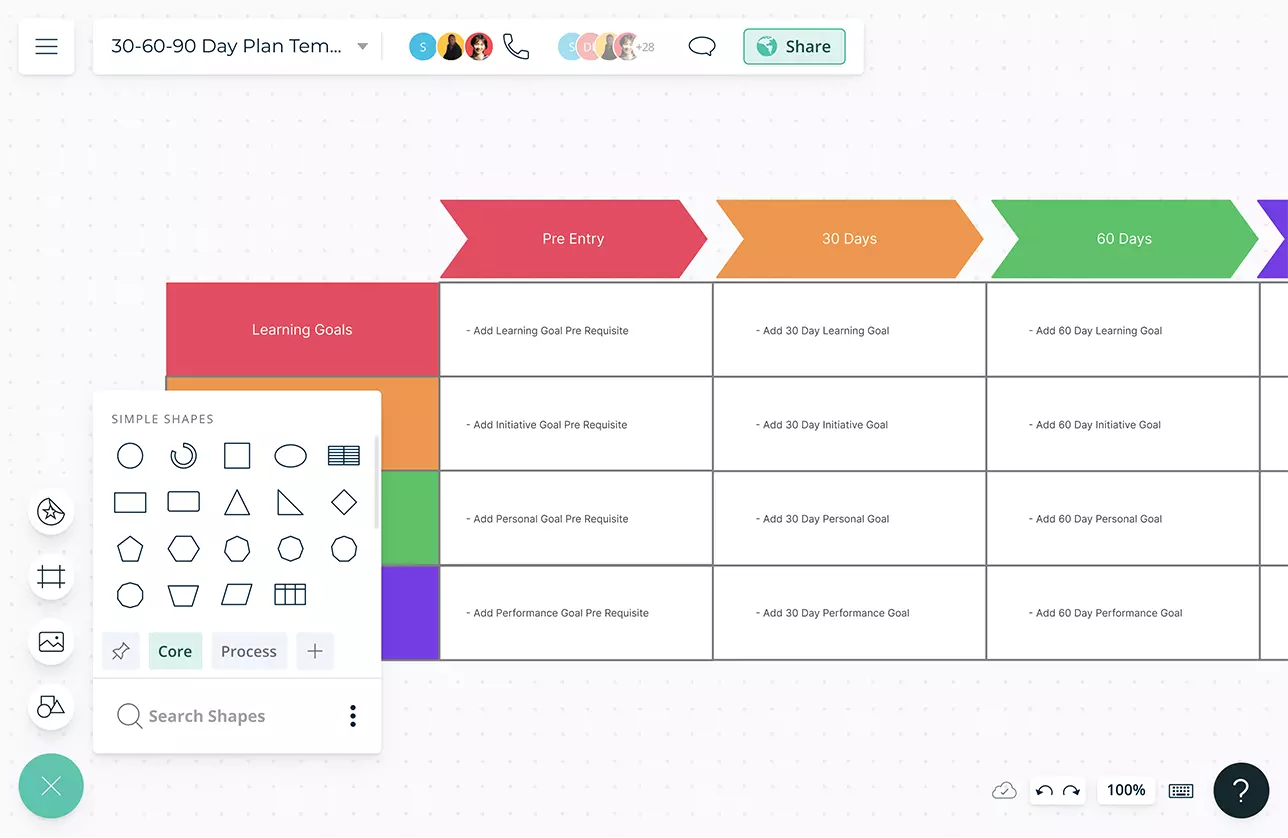Pick the rounded rectangle shape
Image resolution: width=1288 pixels, height=838 pixels.
(x=183, y=502)
